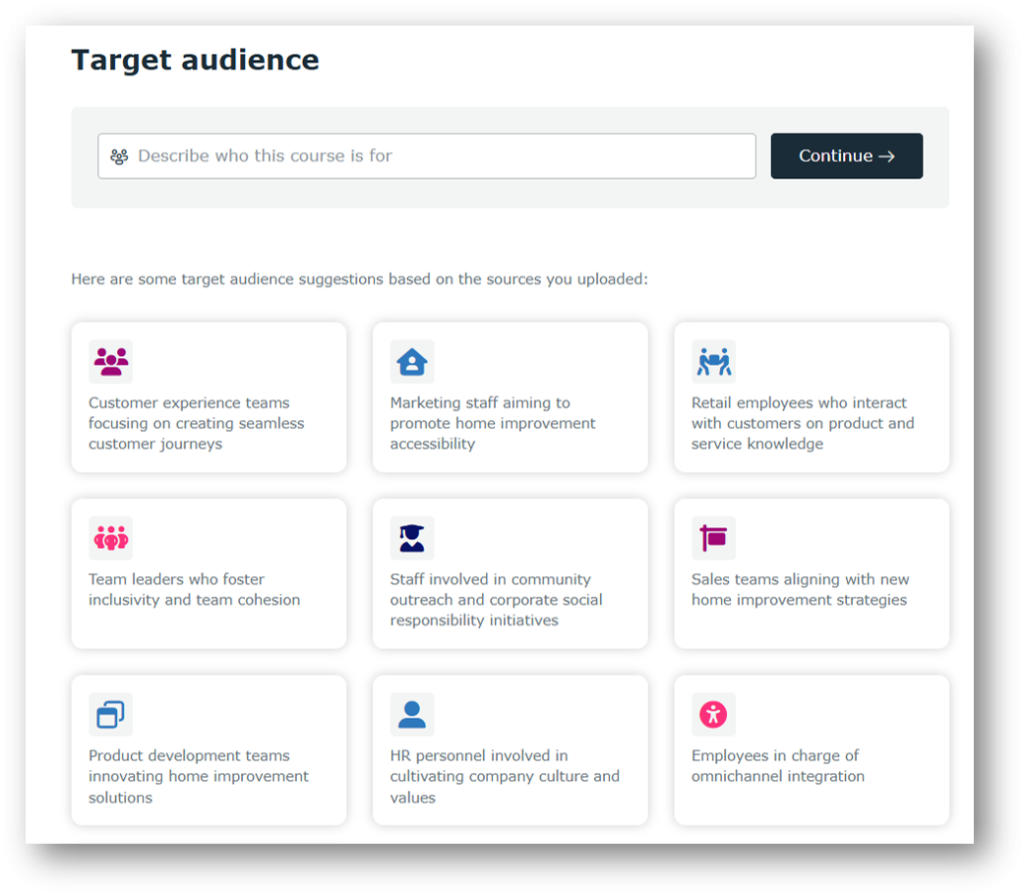This screenshot has width=1024, height=894.
Task: Click the graduate cap icon for community outreach
Action: [412, 538]
